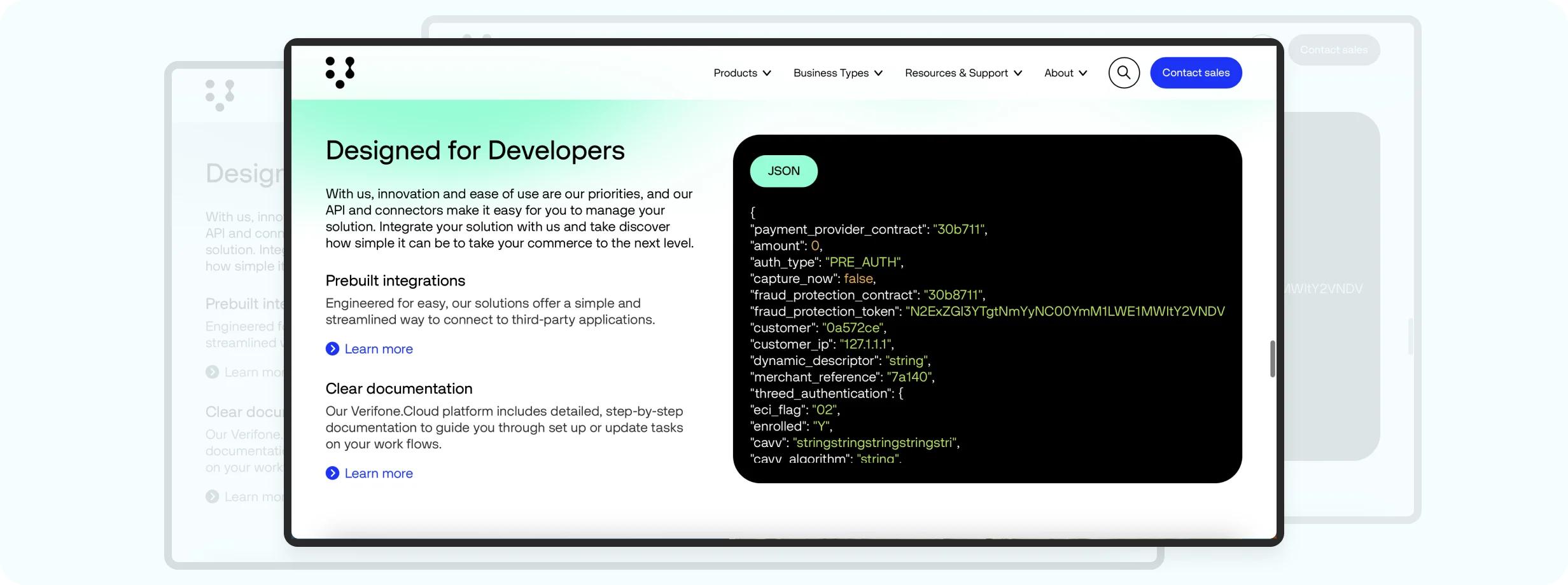Image resolution: width=1568 pixels, height=585 pixels.
Task: Expand the Products chevron arrow
Action: (x=767, y=73)
